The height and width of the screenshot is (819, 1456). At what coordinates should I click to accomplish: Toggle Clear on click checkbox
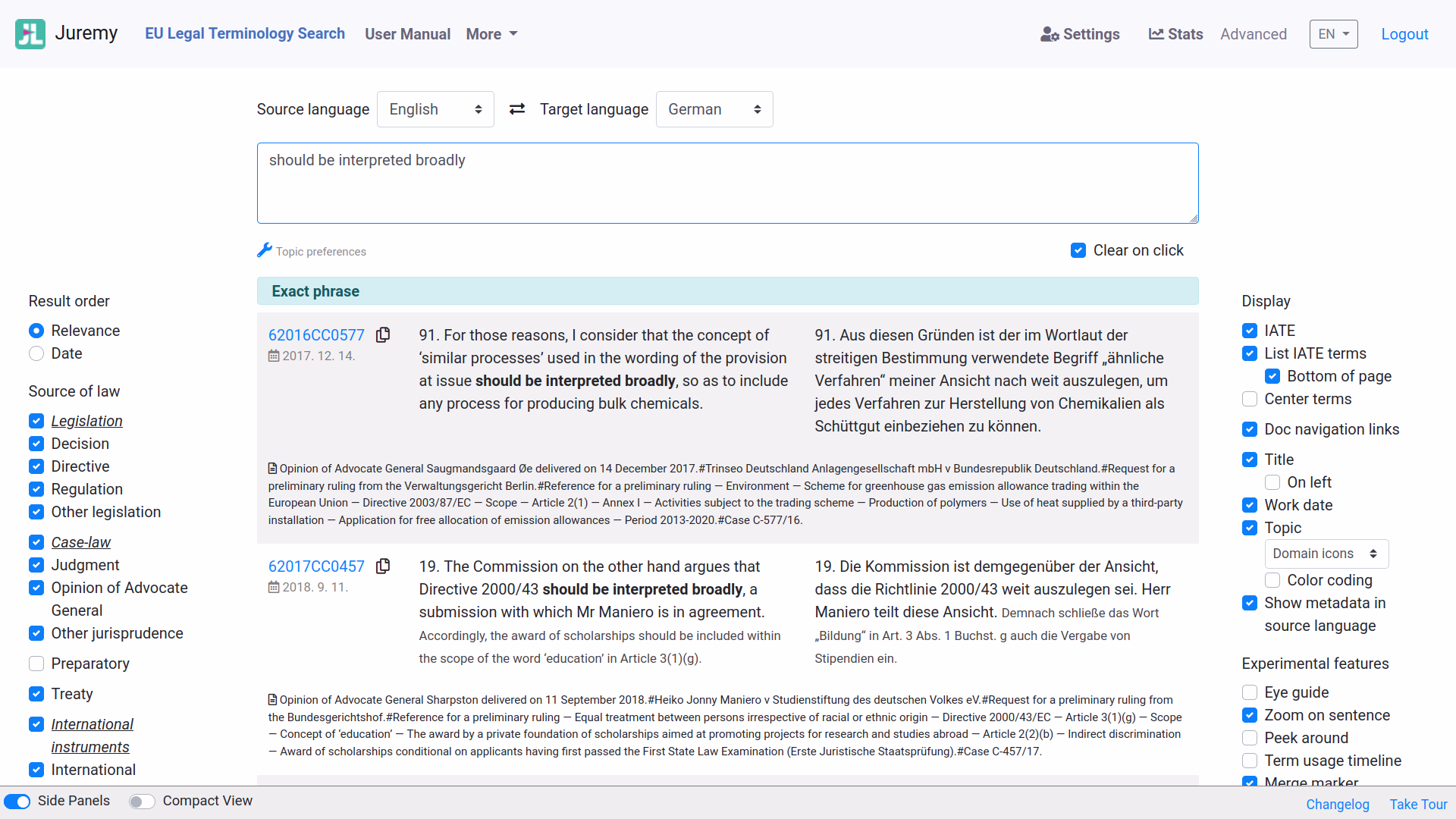click(1078, 250)
